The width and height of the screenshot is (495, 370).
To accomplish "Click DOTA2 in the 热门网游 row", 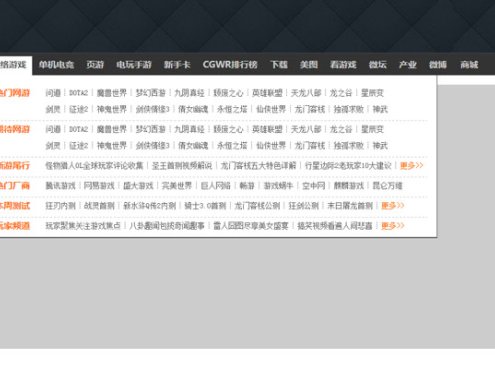I will coord(78,93).
